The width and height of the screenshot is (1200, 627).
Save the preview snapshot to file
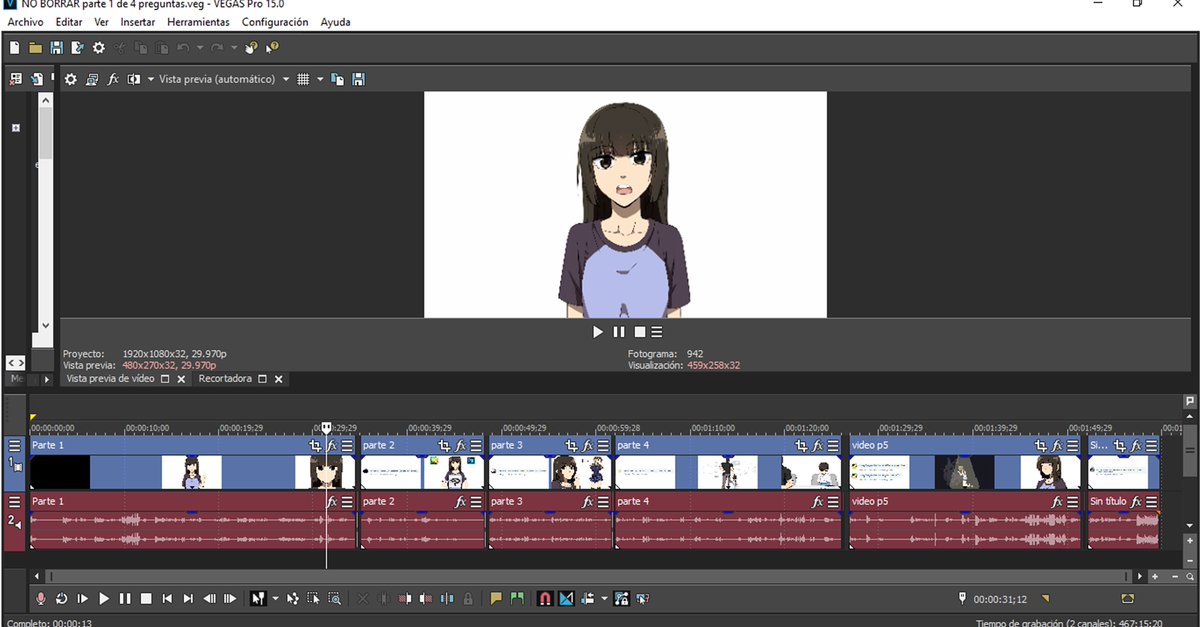coord(358,79)
